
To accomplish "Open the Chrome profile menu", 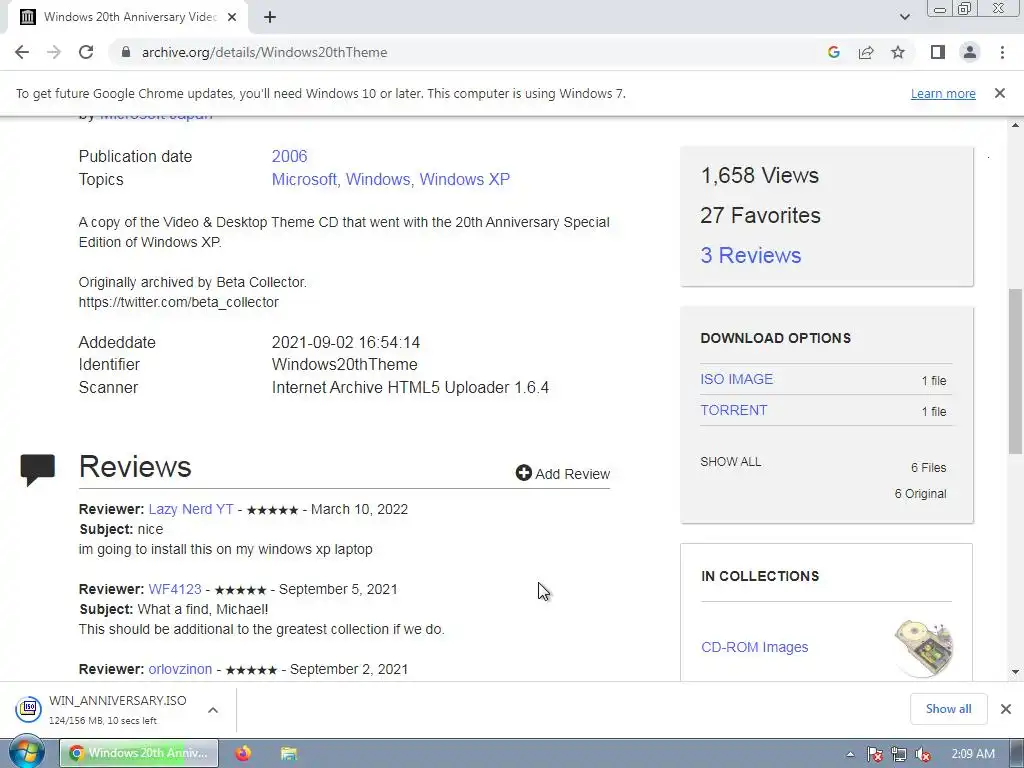I will (970, 52).
